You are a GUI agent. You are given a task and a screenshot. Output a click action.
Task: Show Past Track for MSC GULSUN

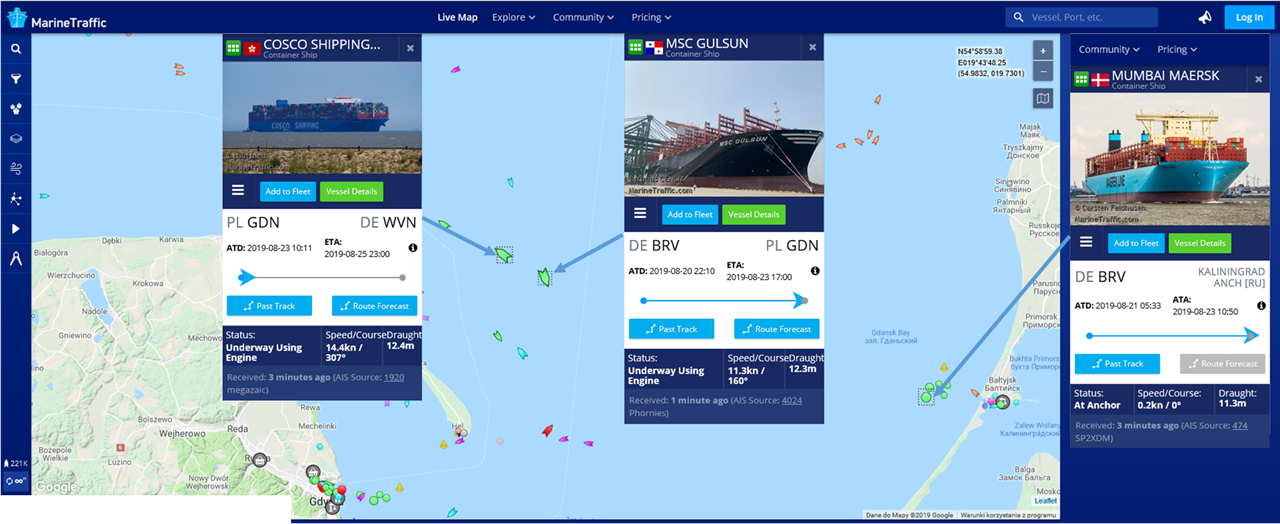(671, 329)
